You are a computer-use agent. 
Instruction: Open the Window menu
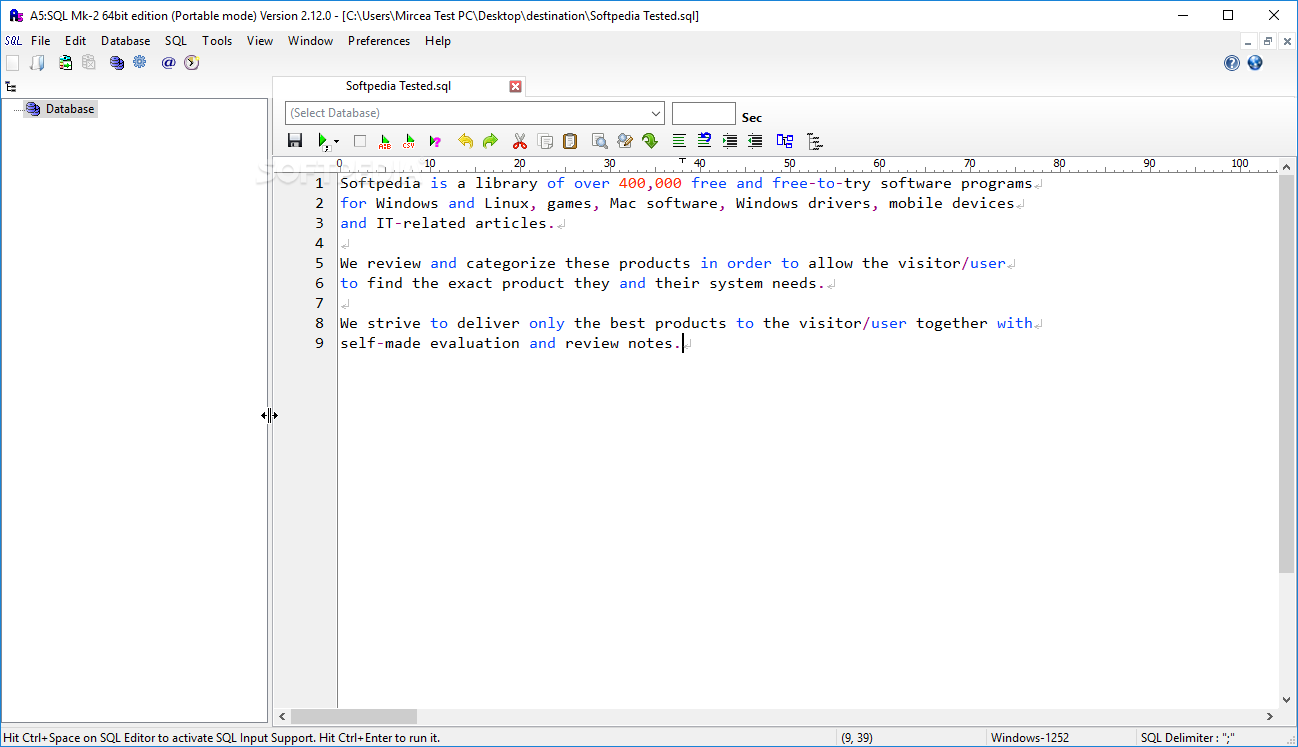pyautogui.click(x=311, y=41)
